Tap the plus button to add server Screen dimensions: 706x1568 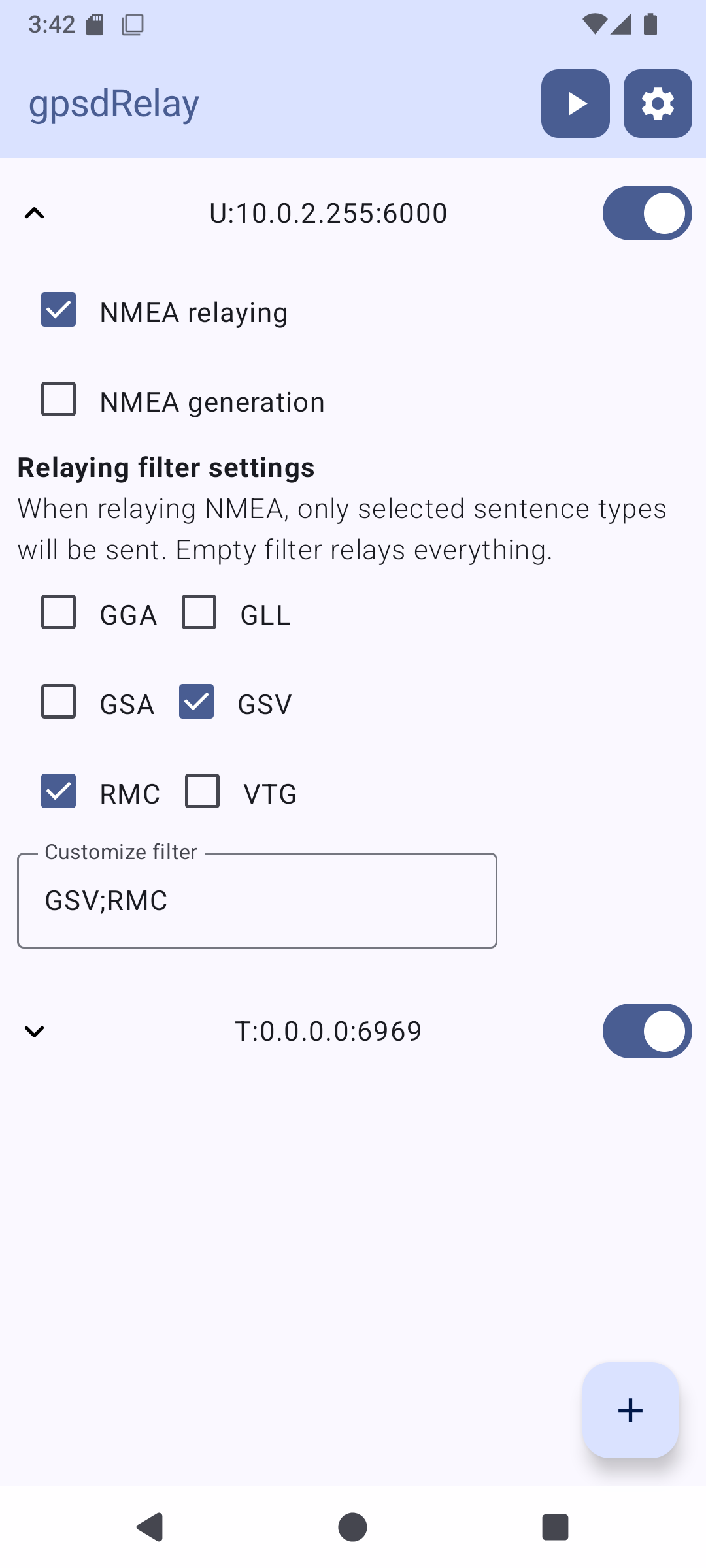coord(630,1410)
